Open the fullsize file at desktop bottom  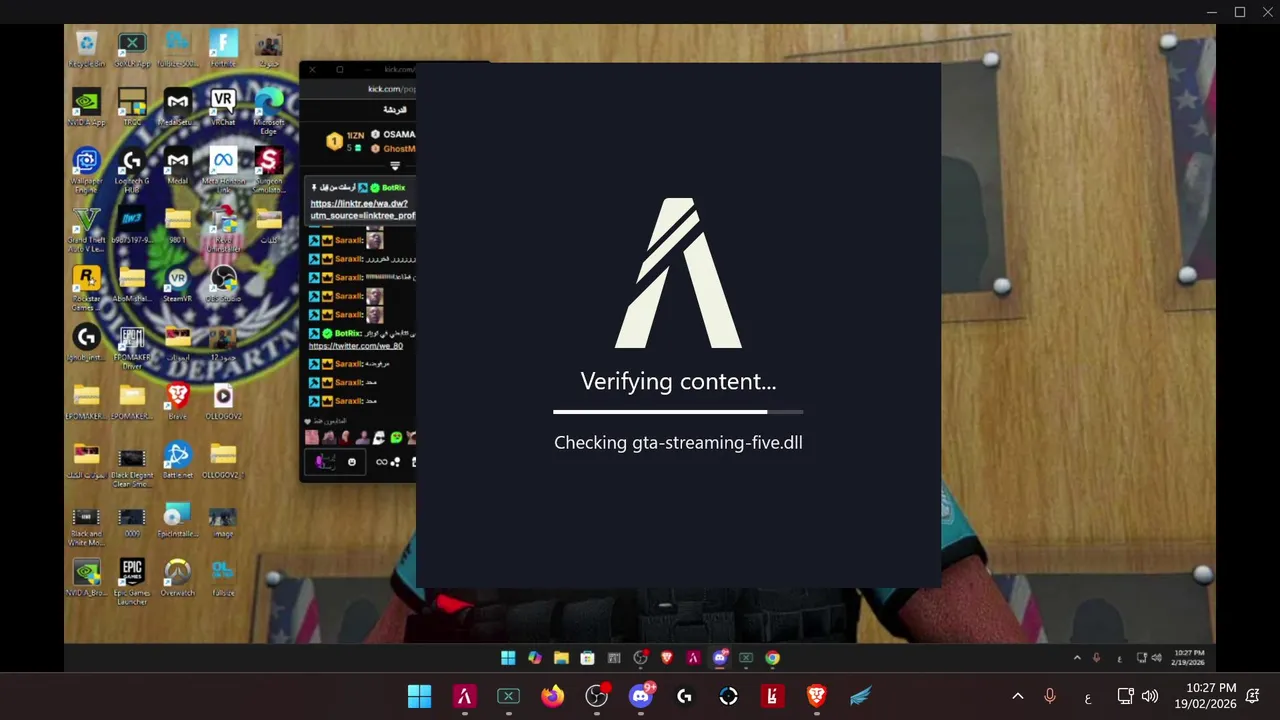coord(223,578)
